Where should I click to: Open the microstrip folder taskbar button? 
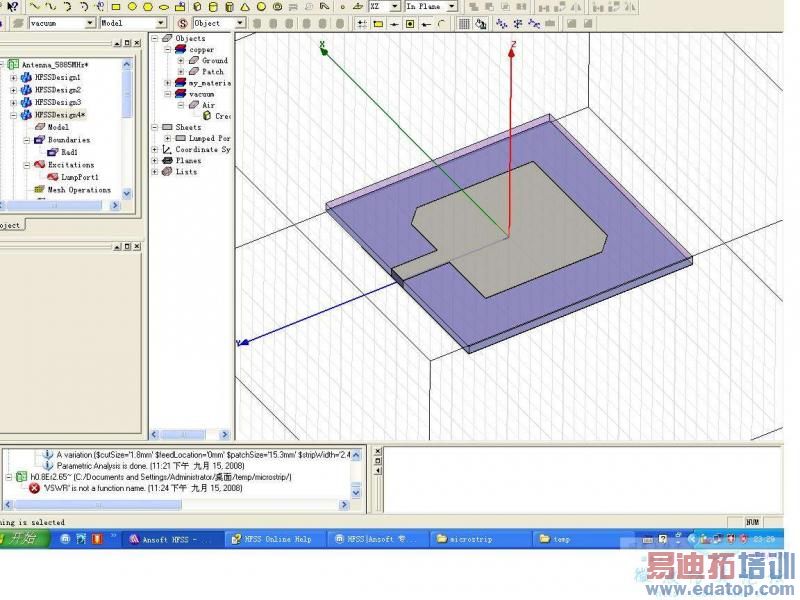[x=480, y=539]
